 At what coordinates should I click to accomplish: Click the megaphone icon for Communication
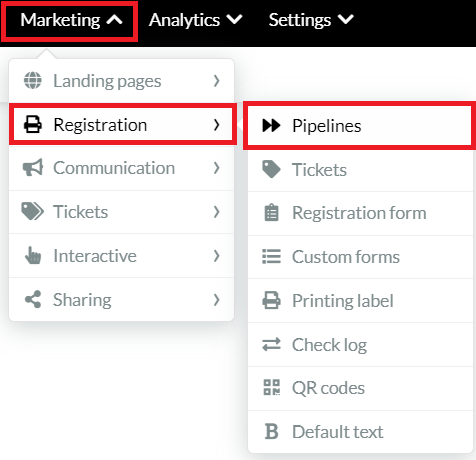coord(33,167)
